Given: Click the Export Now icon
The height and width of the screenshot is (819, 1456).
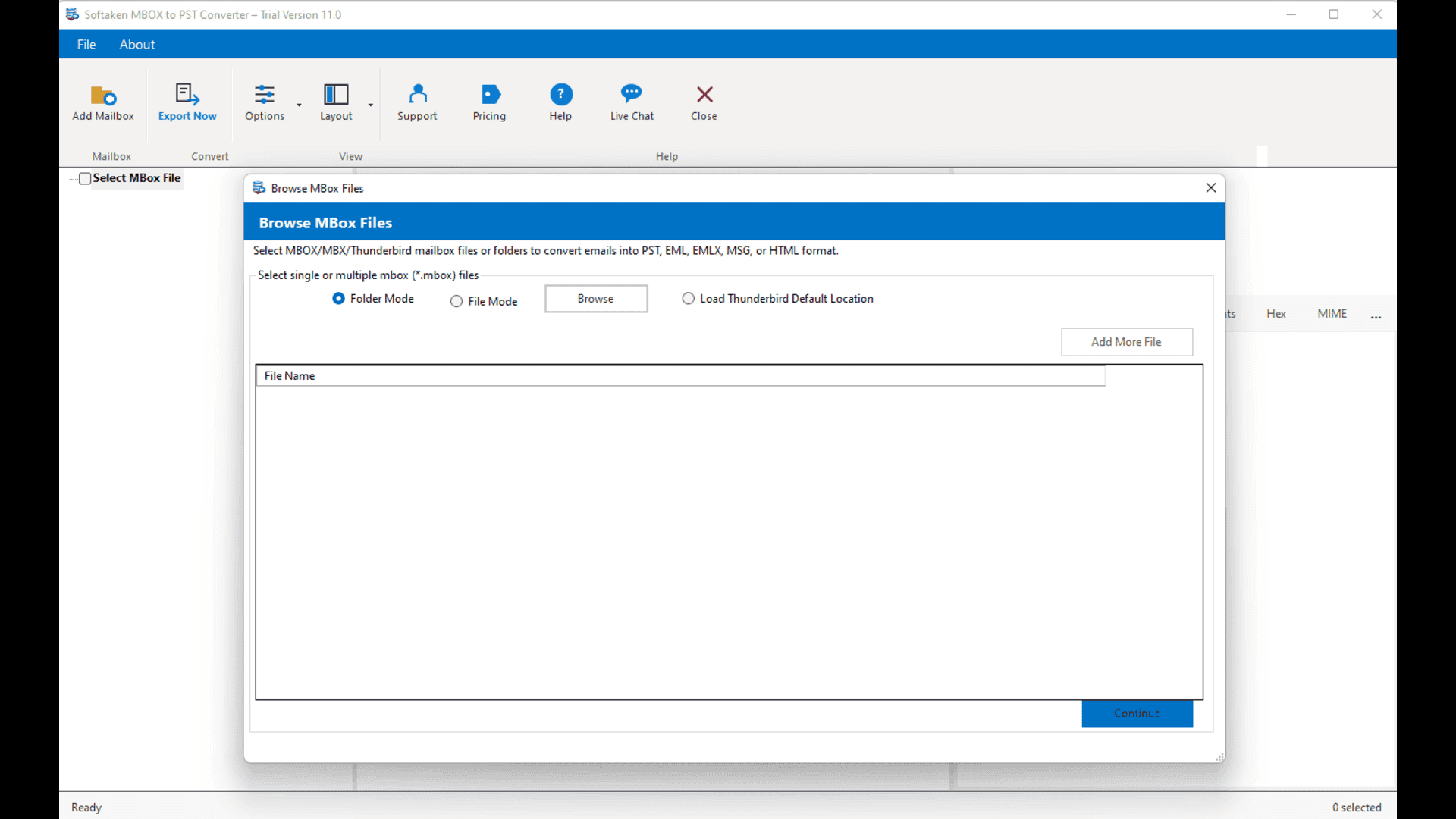Looking at the screenshot, I should (187, 94).
